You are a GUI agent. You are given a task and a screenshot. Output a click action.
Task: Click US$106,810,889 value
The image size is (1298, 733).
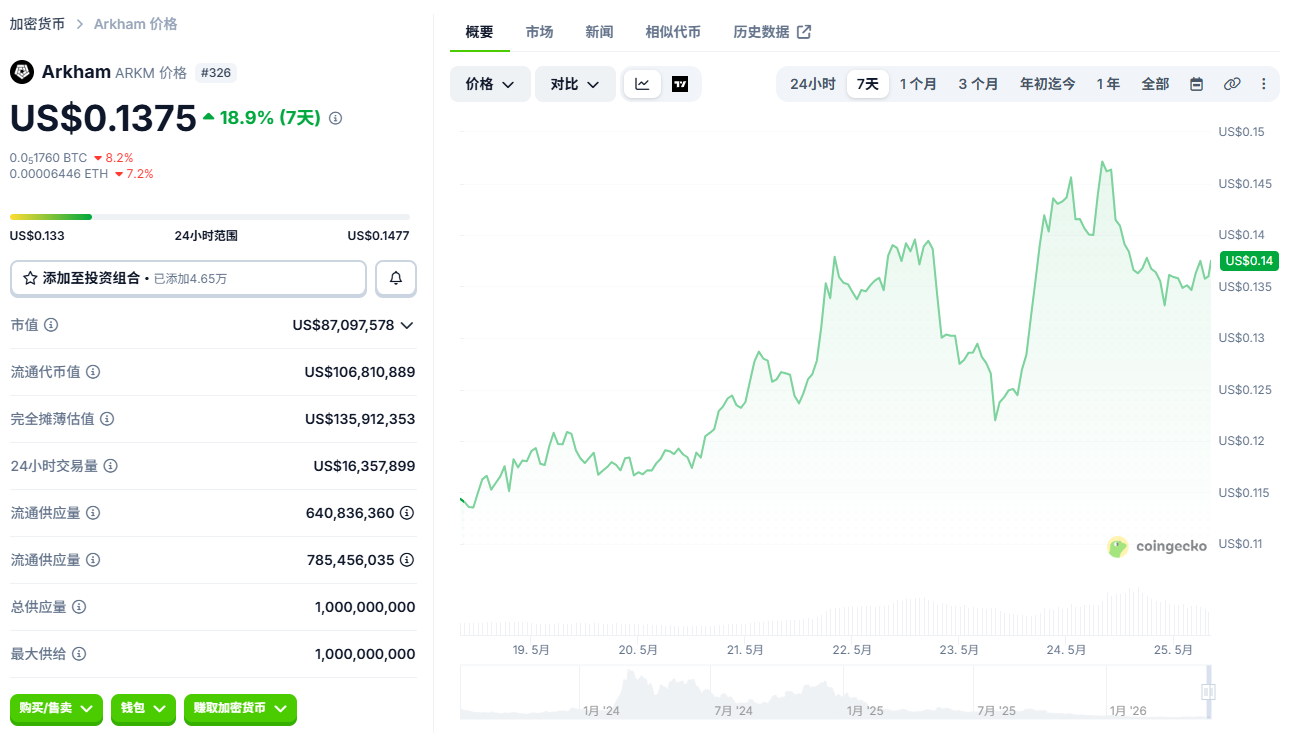point(360,372)
